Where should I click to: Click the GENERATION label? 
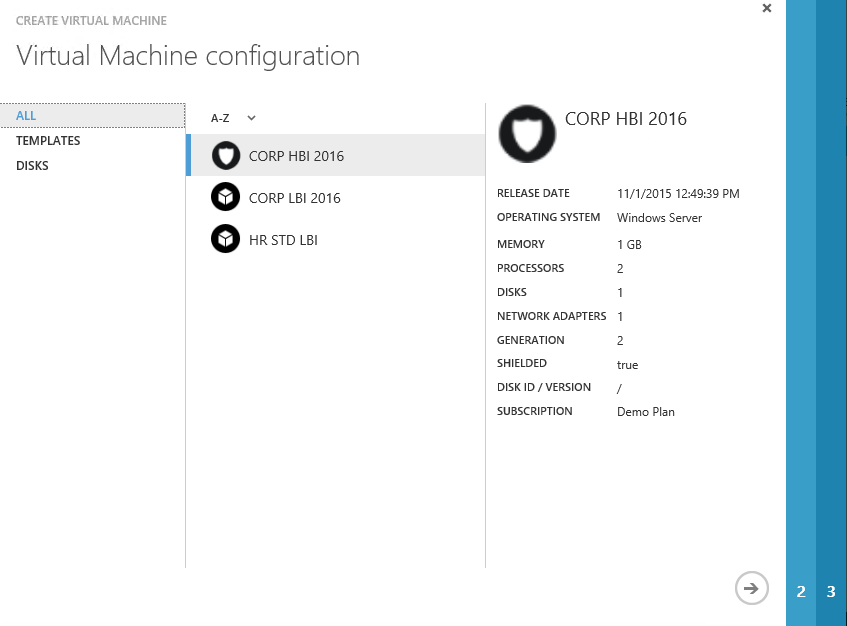click(530, 340)
